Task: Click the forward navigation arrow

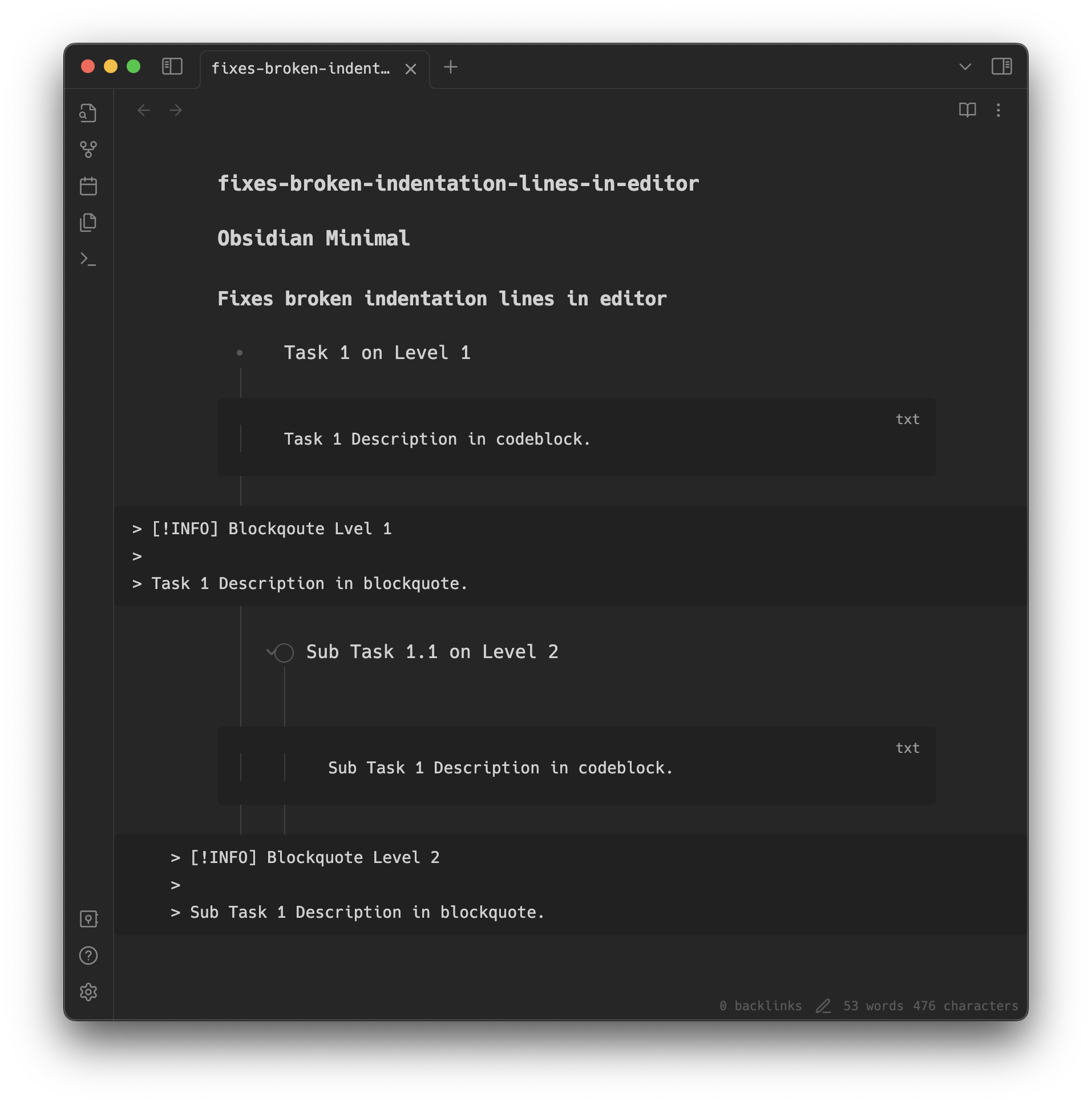Action: tap(176, 110)
